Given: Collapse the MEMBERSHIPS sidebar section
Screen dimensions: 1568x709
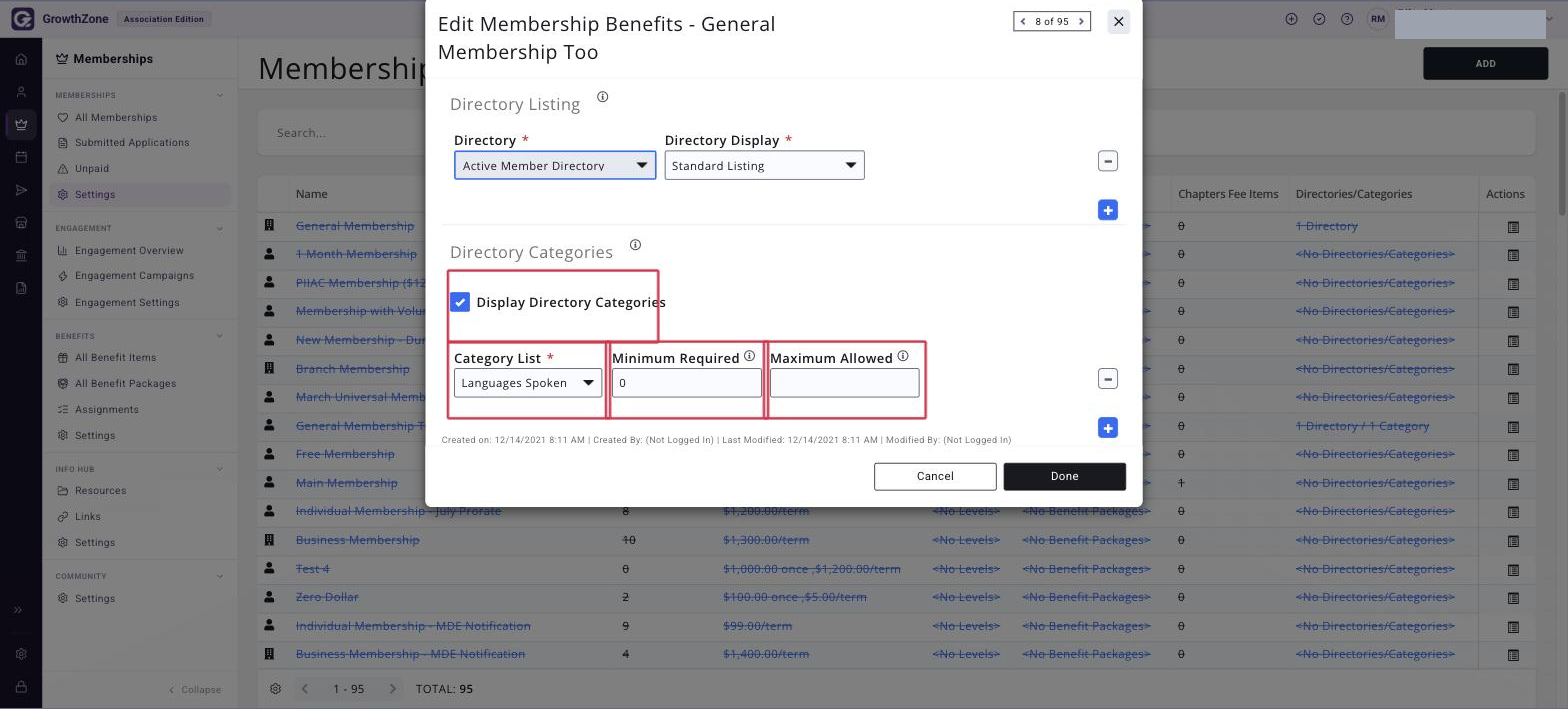Looking at the screenshot, I should click(x=220, y=96).
